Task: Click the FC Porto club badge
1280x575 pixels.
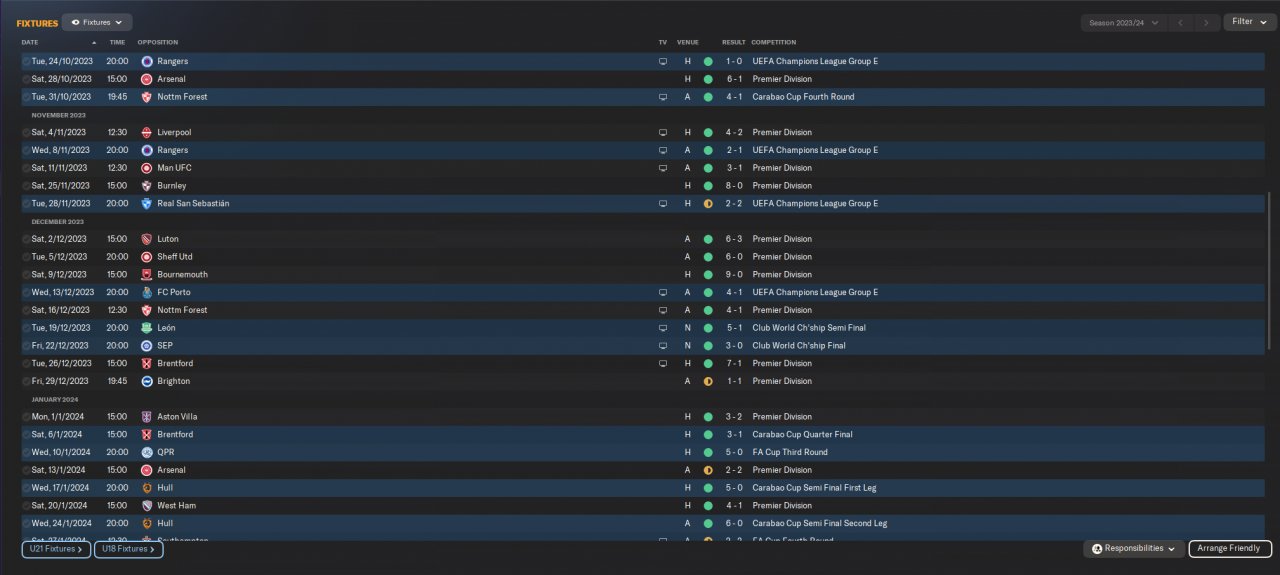Action: (x=147, y=292)
